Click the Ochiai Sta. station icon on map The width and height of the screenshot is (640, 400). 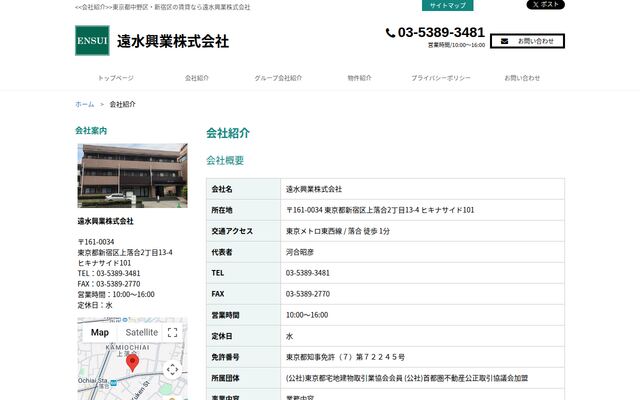point(113,383)
